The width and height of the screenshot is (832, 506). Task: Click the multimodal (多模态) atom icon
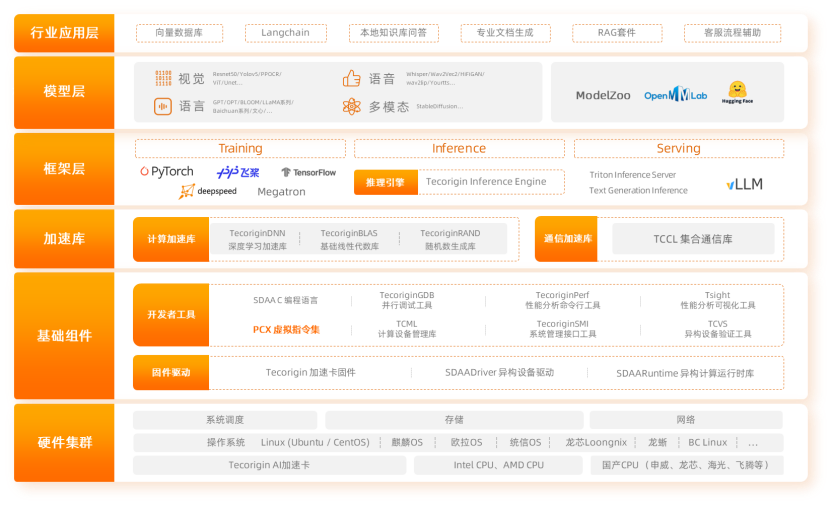coord(351,107)
